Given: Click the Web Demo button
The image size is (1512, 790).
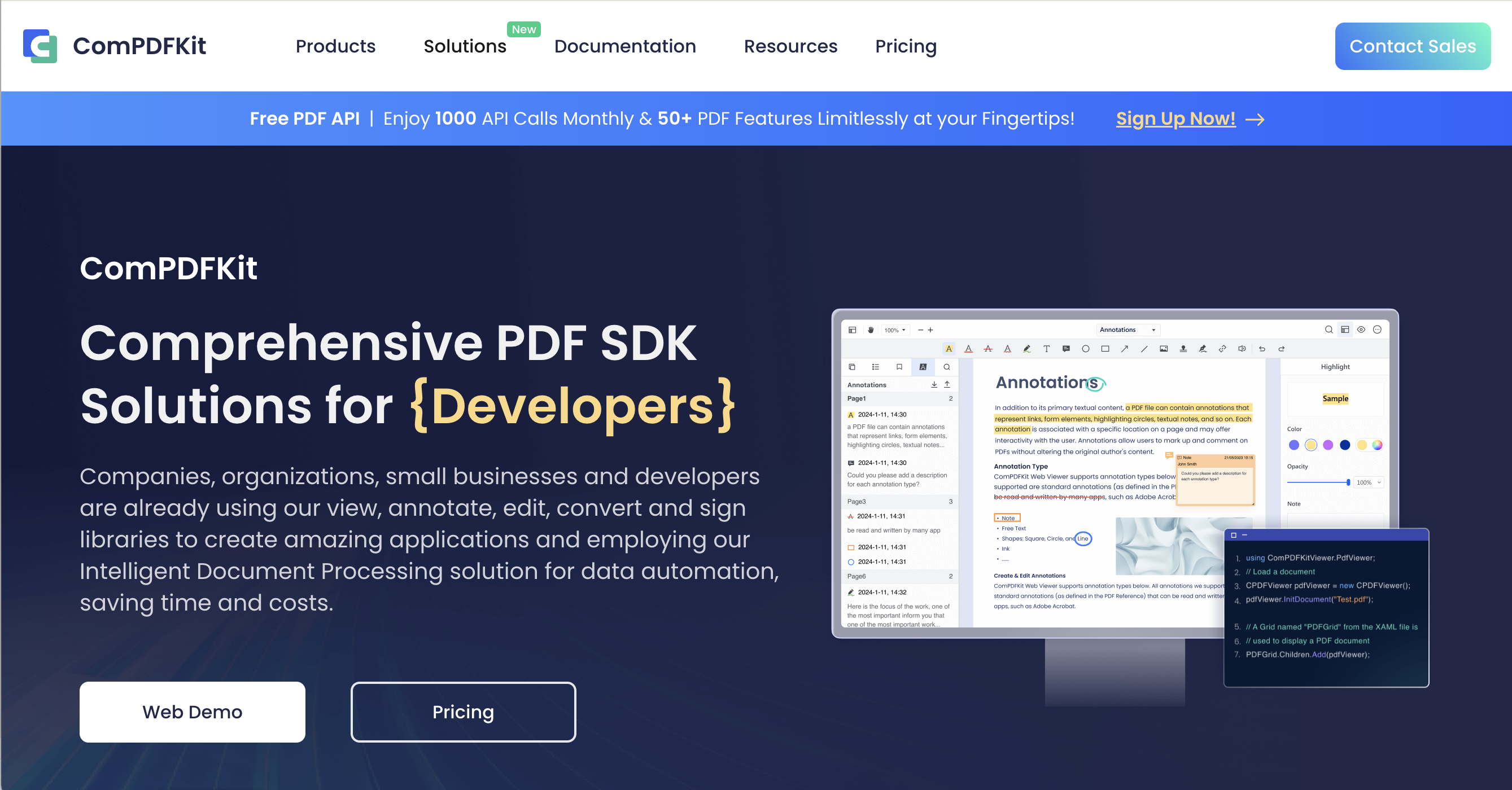Looking at the screenshot, I should (x=192, y=712).
